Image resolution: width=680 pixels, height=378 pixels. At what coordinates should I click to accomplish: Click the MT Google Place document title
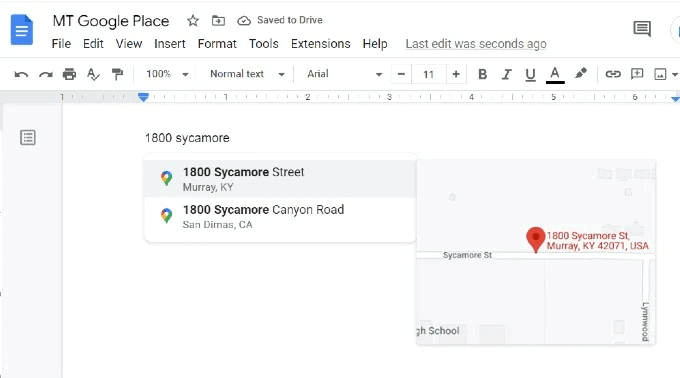click(x=111, y=21)
